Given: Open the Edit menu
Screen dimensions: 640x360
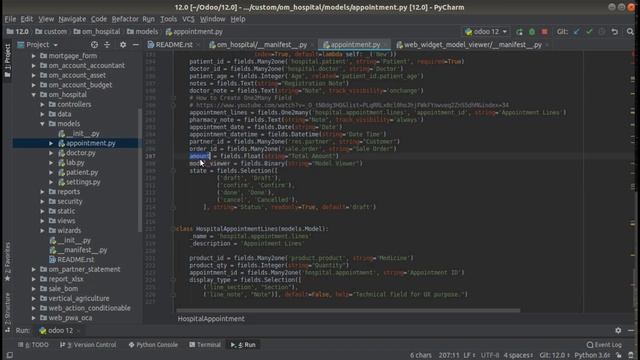Looking at the screenshot, I should tap(27, 19).
